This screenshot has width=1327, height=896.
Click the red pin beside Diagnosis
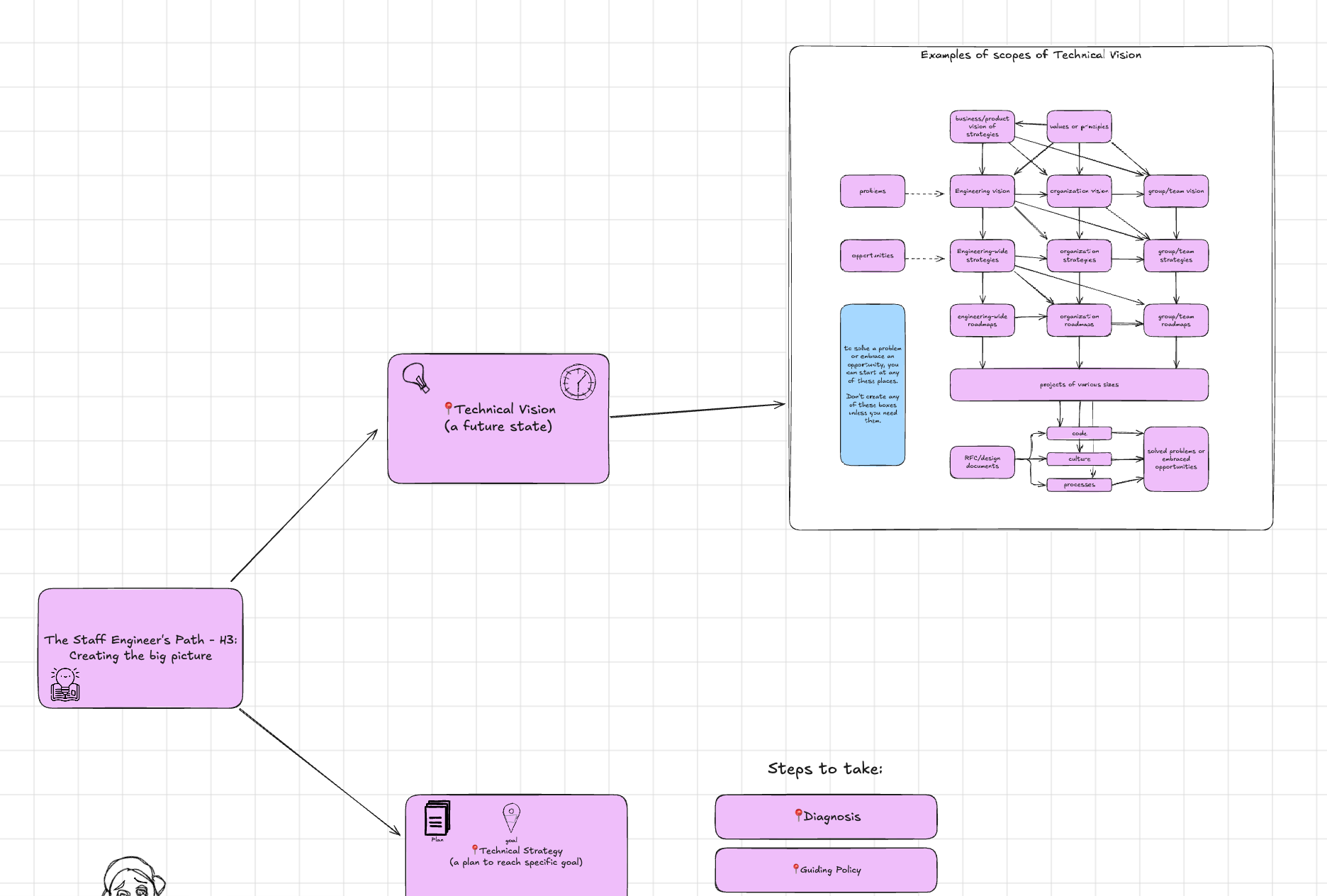click(x=798, y=815)
